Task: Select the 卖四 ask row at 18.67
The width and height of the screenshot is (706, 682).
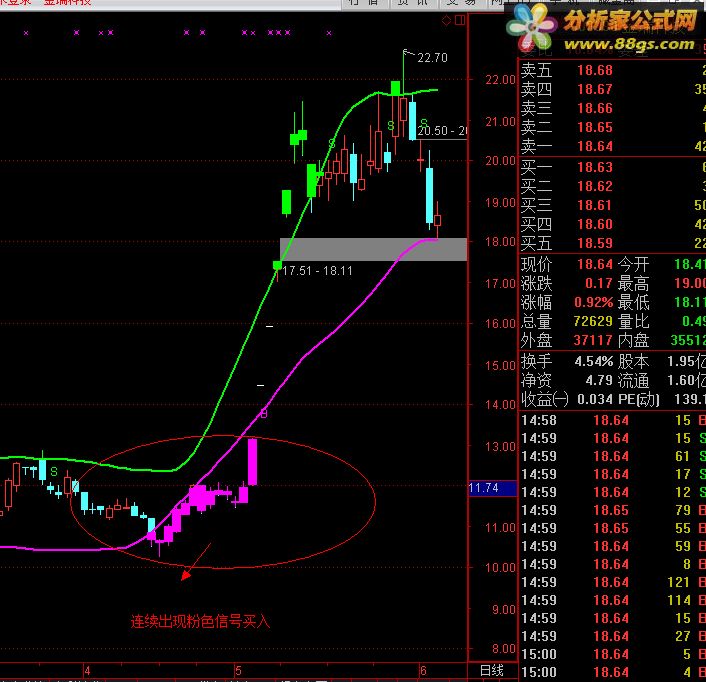Action: (x=613, y=89)
